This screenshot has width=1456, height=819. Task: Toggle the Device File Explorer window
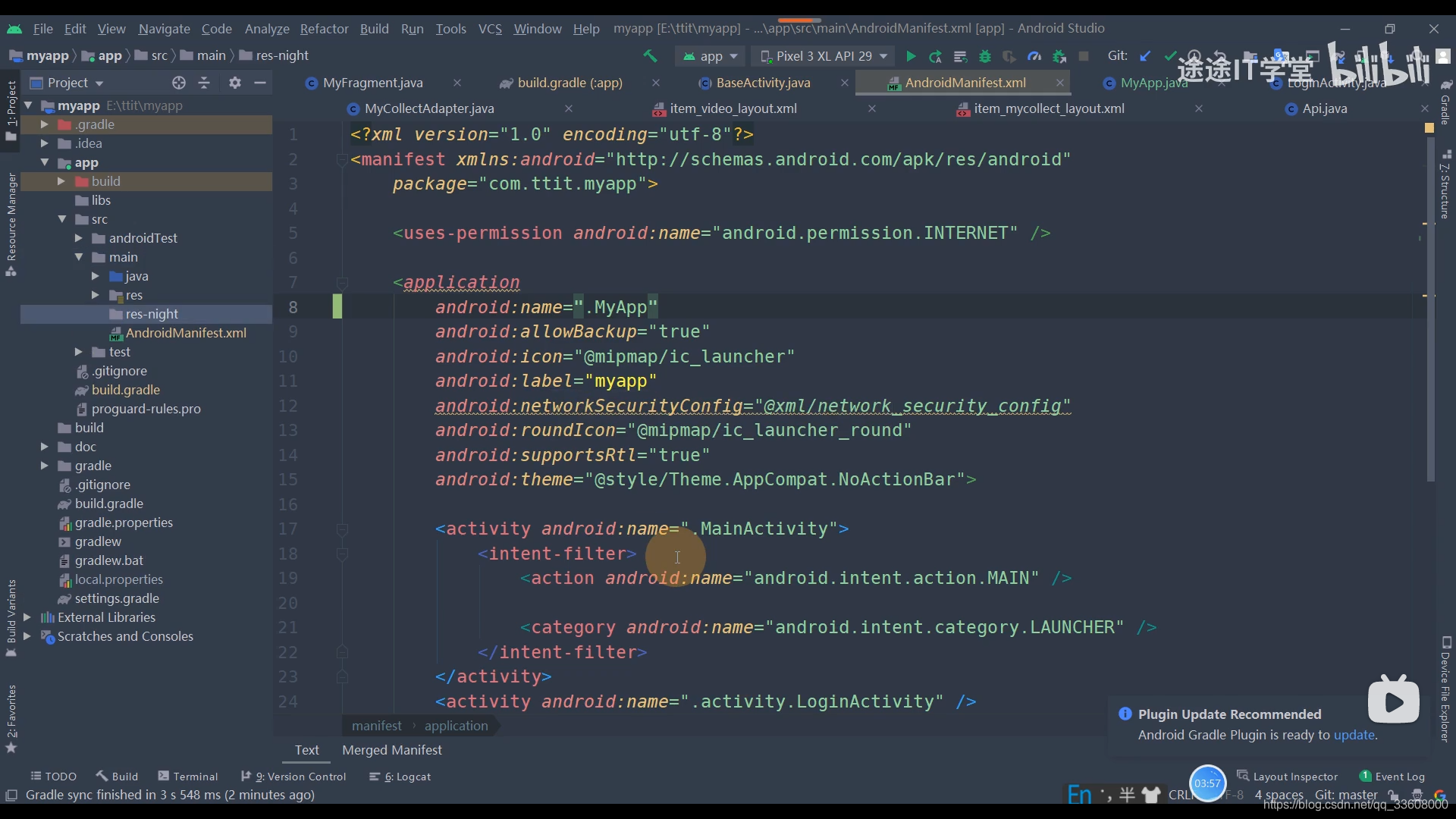[x=1445, y=689]
